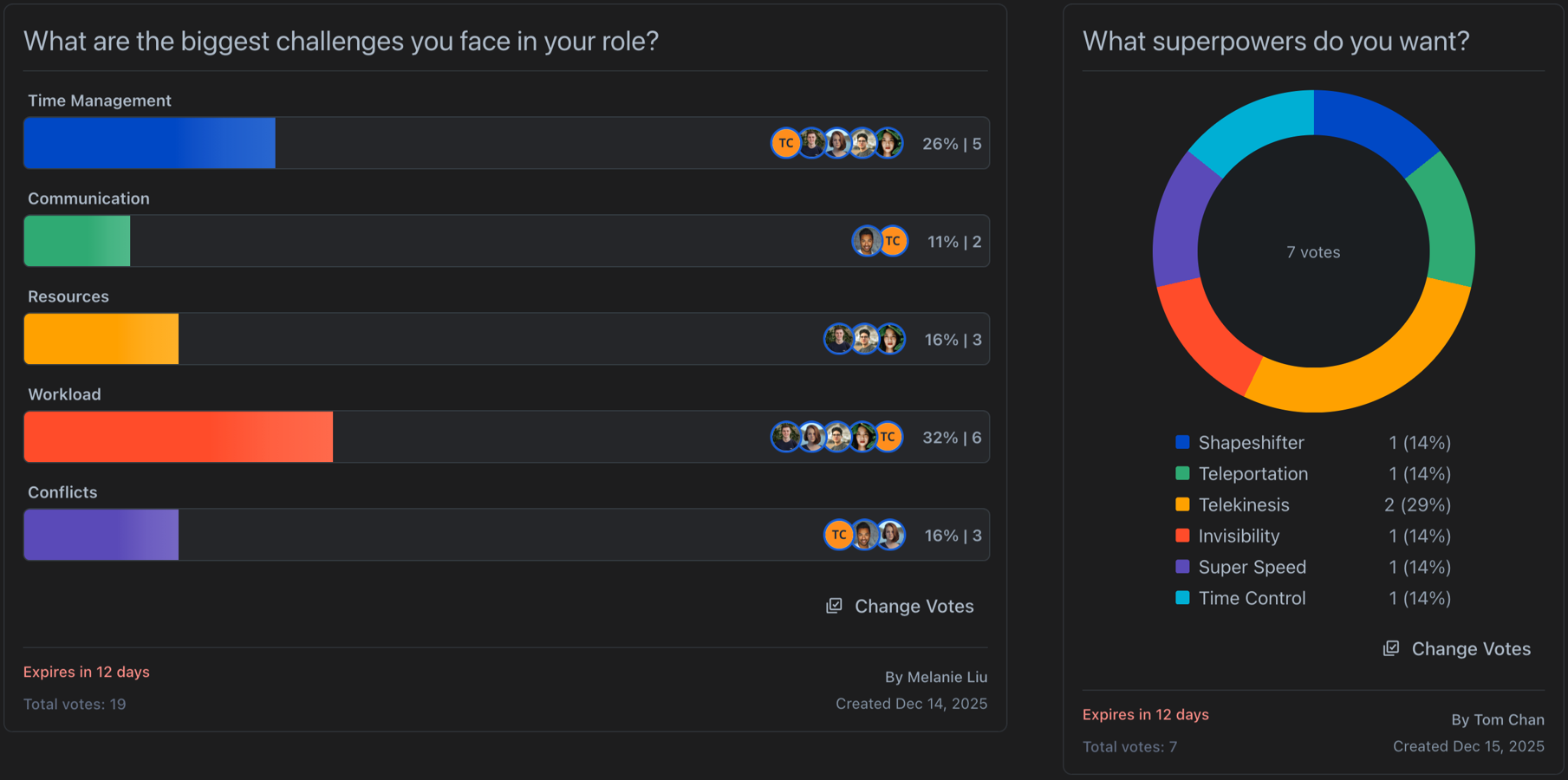Click TC avatar in Conflicts row
Image resolution: width=1568 pixels, height=780 pixels.
[x=838, y=536]
